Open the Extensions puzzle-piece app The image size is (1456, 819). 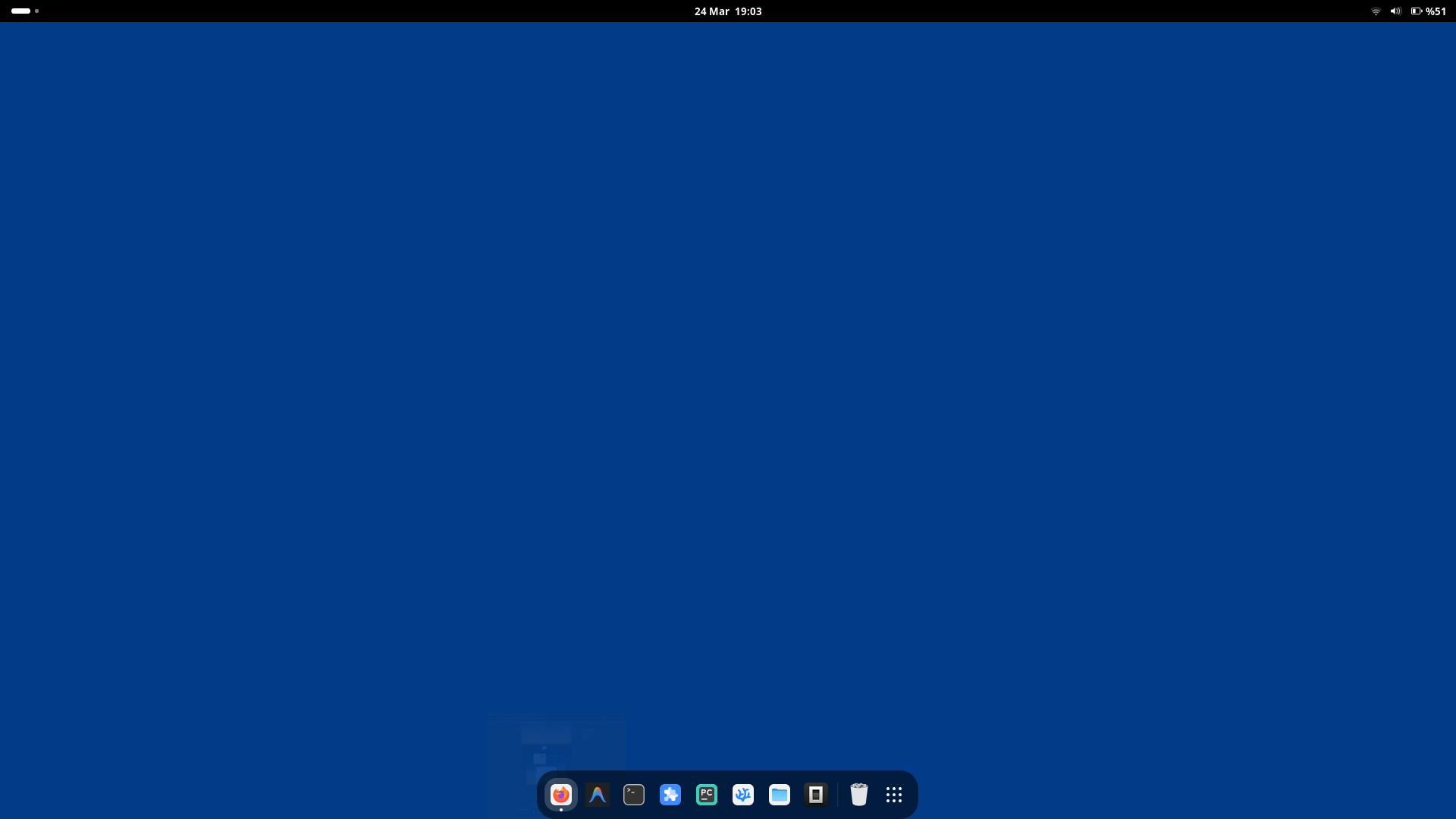(x=670, y=795)
